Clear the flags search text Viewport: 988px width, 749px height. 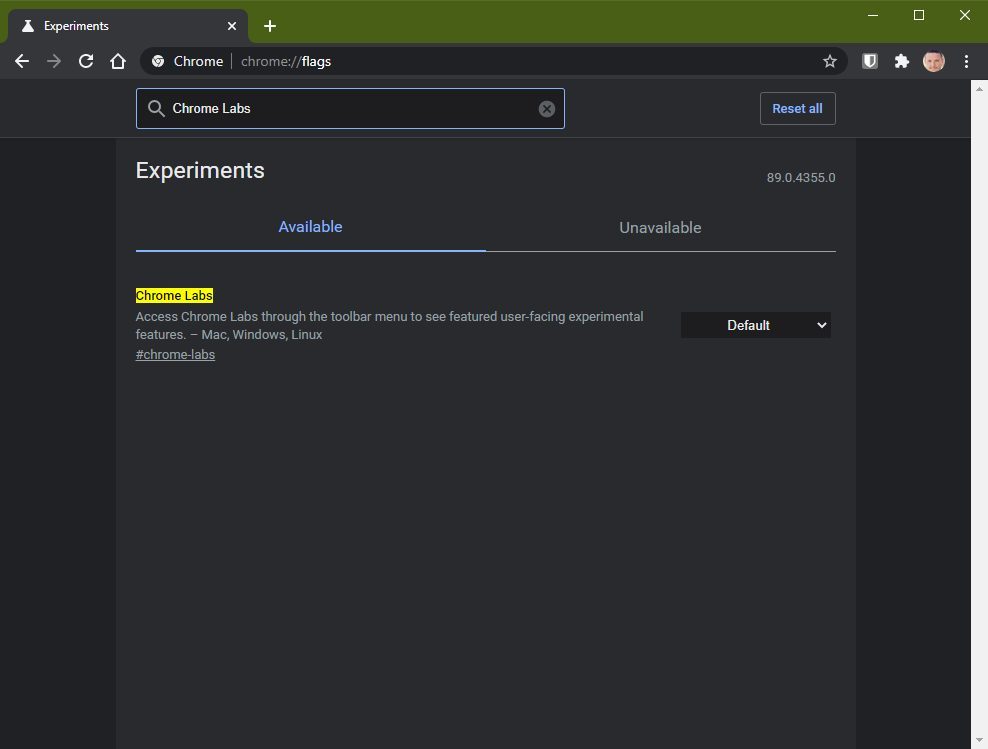546,109
